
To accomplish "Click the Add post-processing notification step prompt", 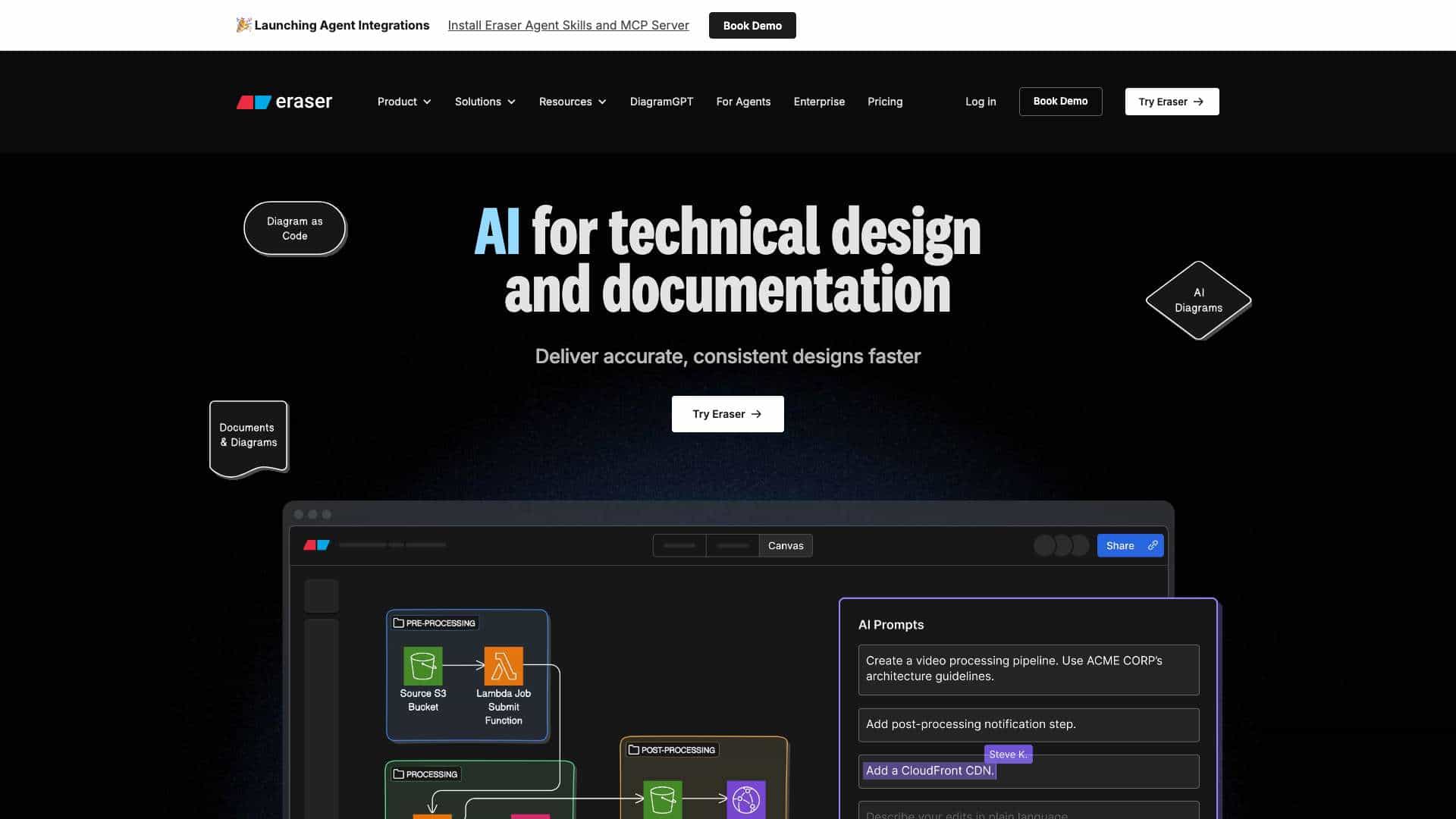I will pos(1028,725).
